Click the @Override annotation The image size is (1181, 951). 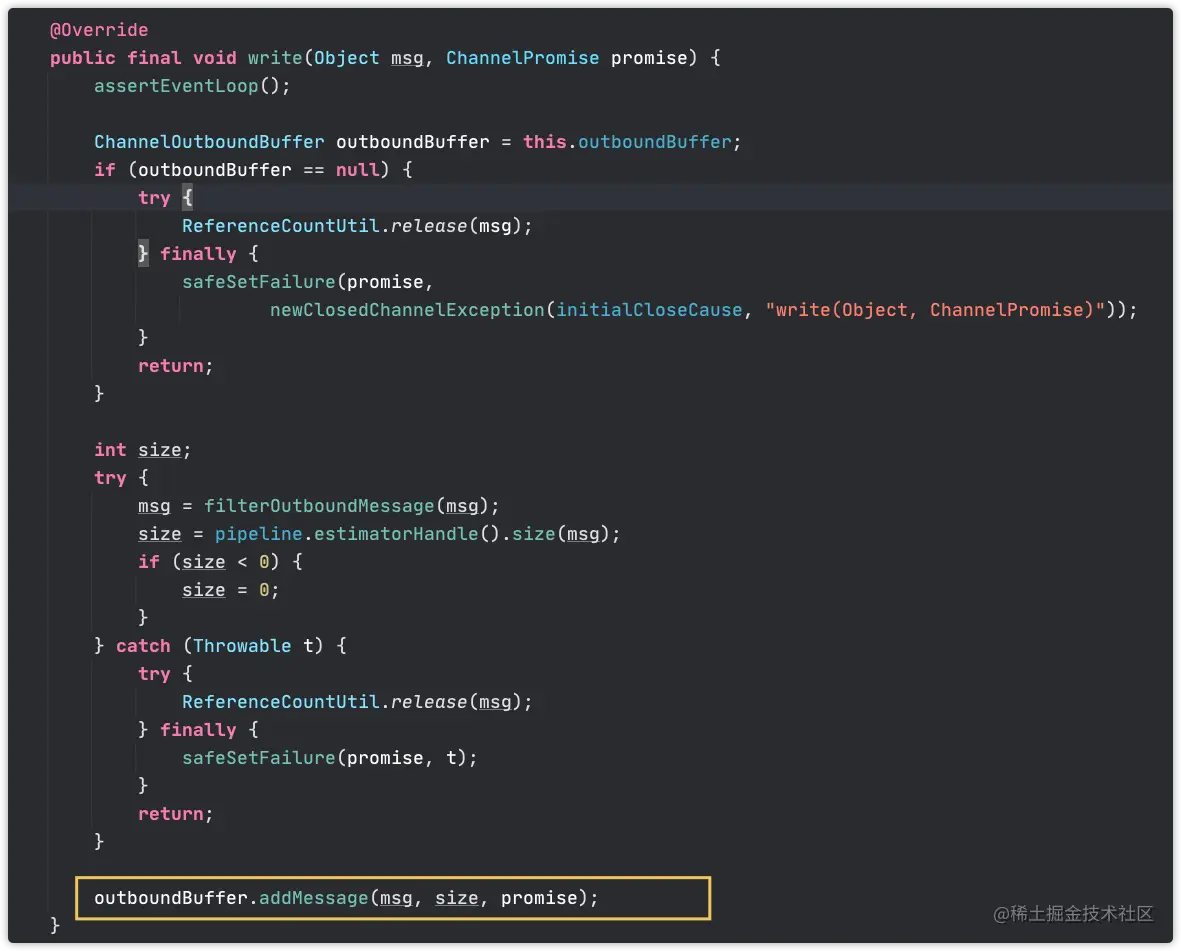pos(99,30)
